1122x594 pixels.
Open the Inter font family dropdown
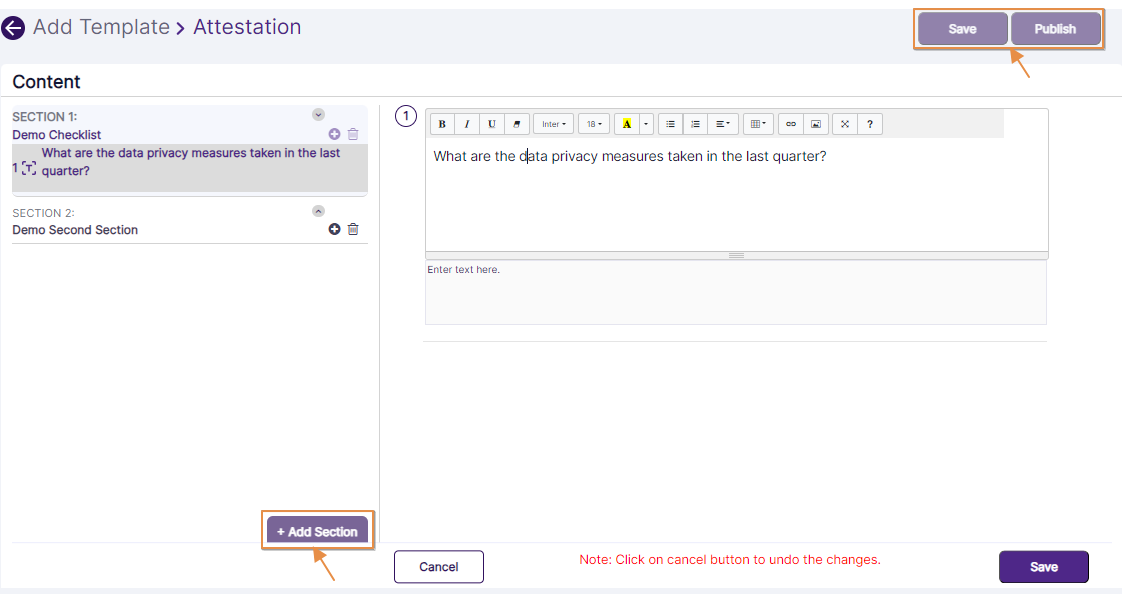pyautogui.click(x=553, y=123)
